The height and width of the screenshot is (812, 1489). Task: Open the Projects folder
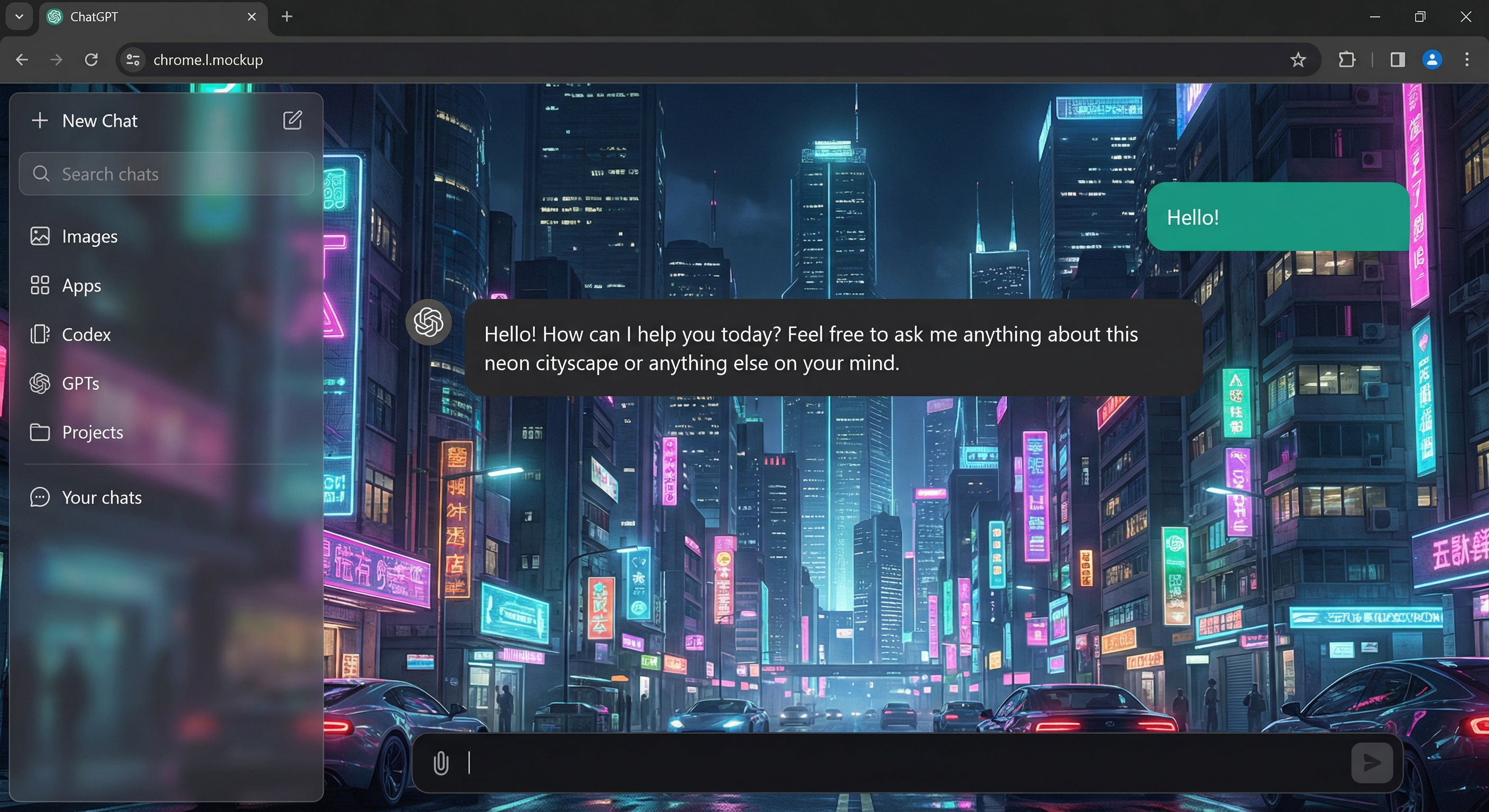click(92, 432)
